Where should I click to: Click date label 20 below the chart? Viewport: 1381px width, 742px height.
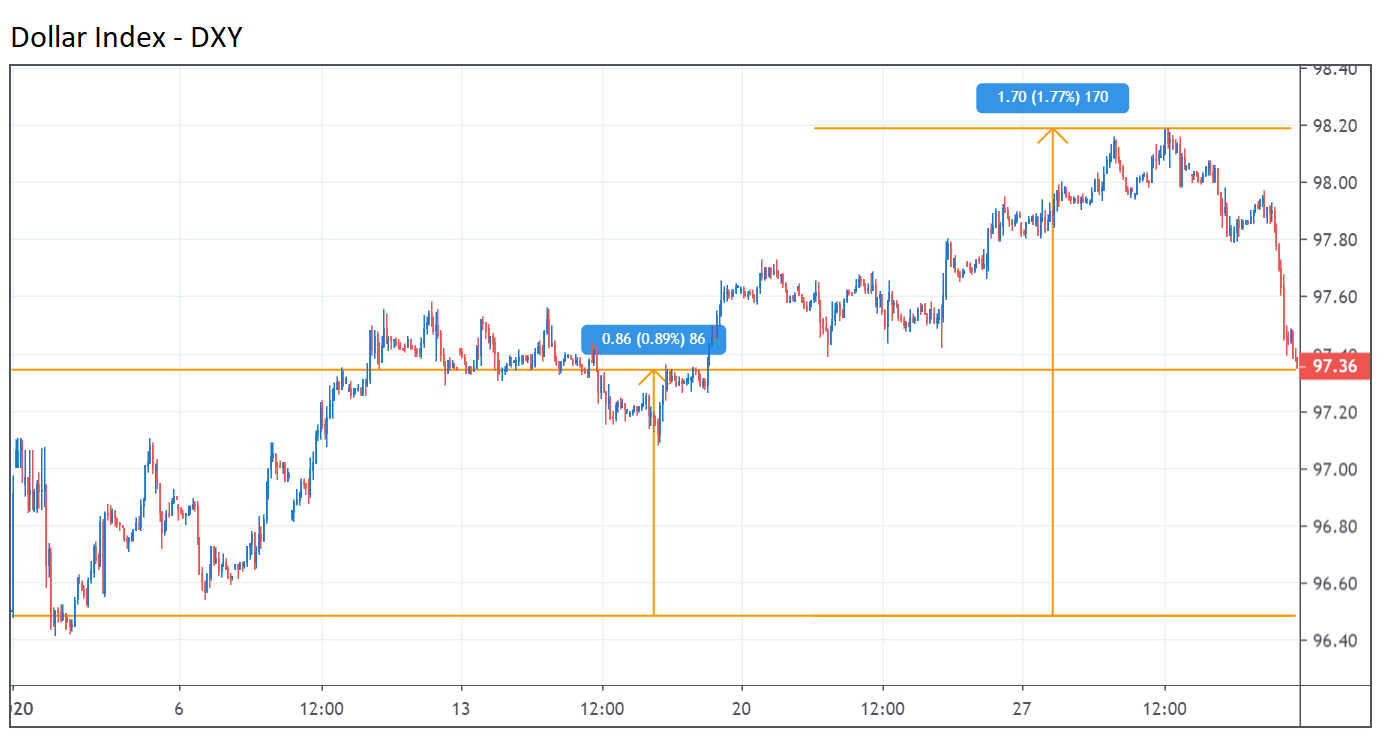742,708
